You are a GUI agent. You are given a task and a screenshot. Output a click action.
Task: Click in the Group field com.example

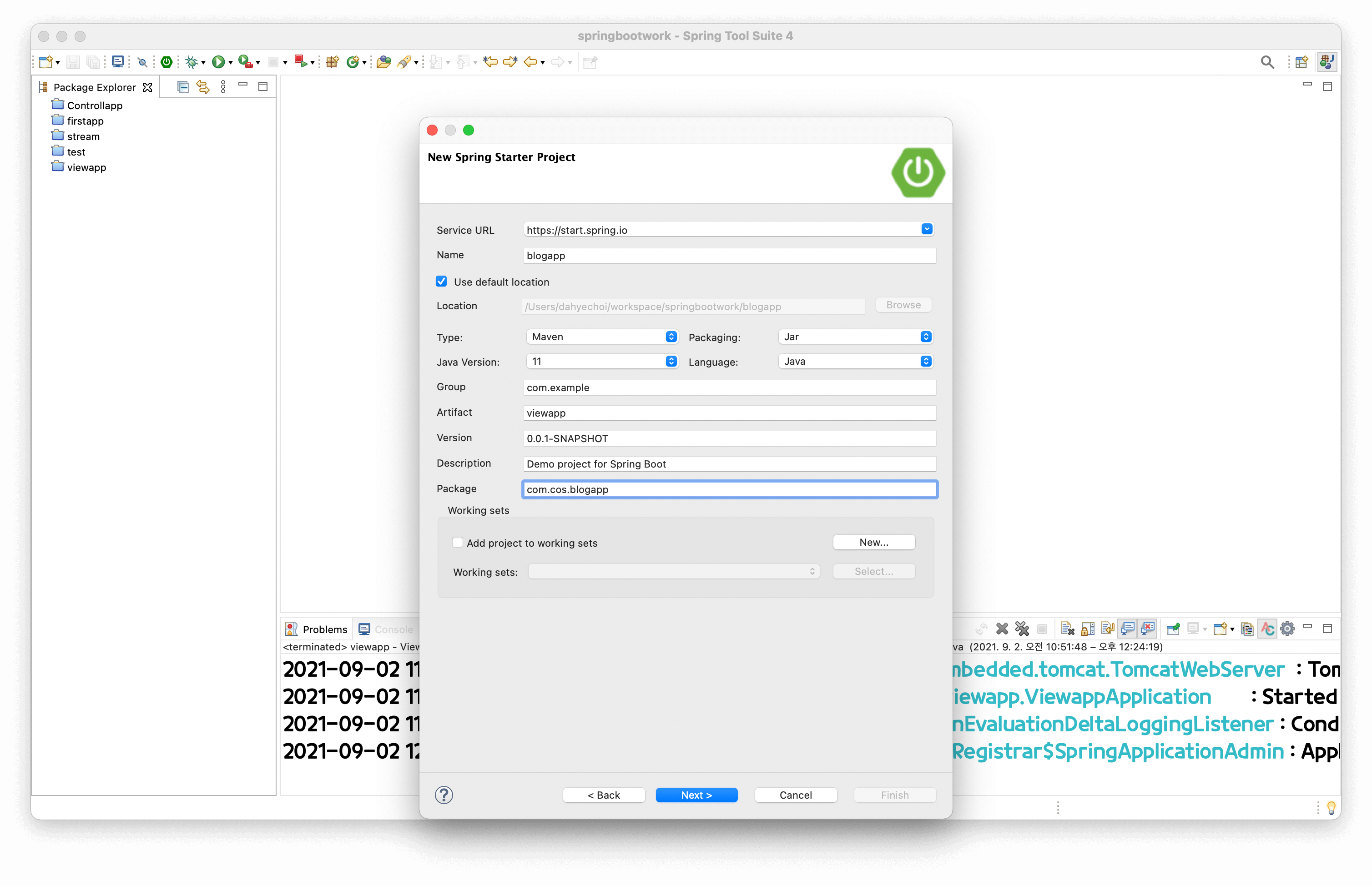729,388
